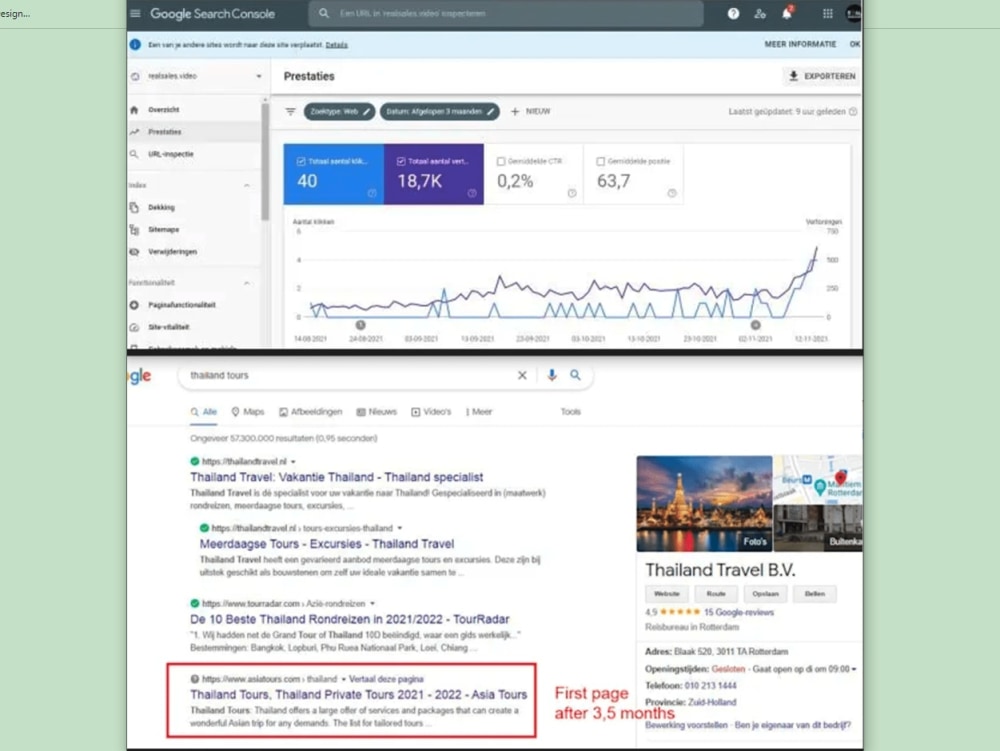Open Thailand Tours, Thailand Private Tours result
The image size is (1000, 751).
click(358, 695)
